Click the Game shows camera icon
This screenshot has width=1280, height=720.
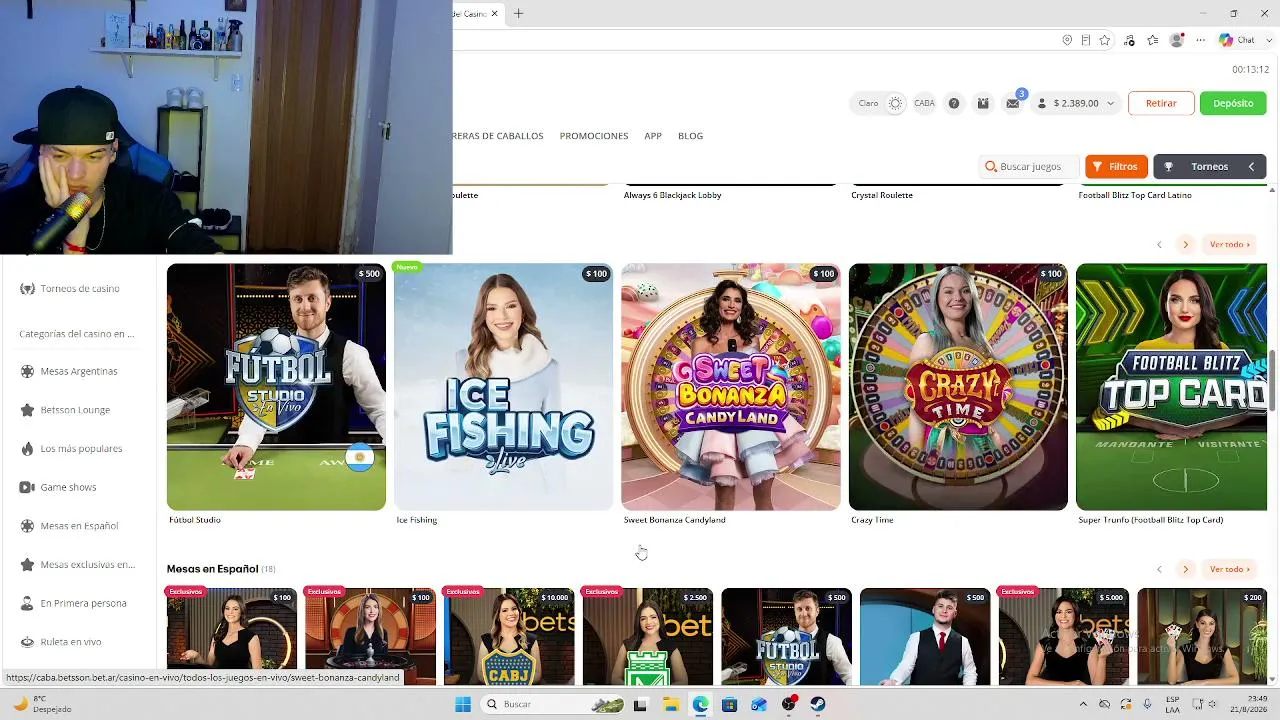27,487
